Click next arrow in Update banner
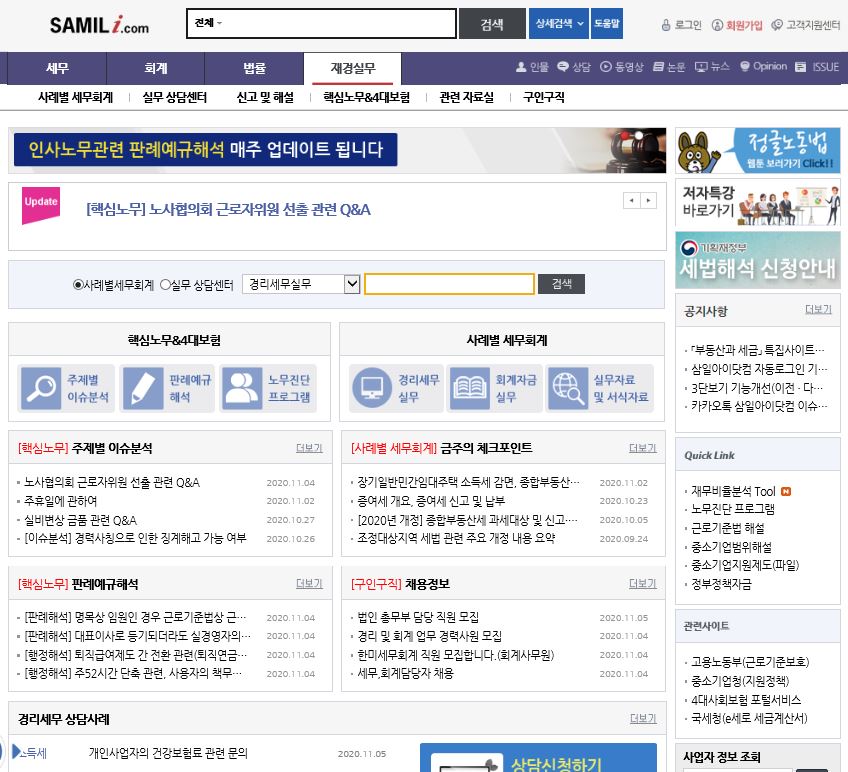This screenshot has width=848, height=772. (x=648, y=200)
